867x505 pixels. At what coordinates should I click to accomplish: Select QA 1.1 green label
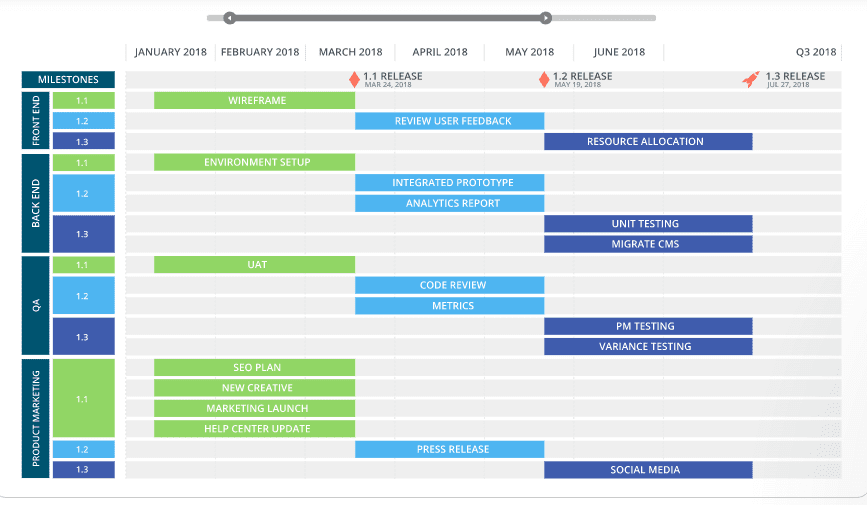[x=83, y=265]
